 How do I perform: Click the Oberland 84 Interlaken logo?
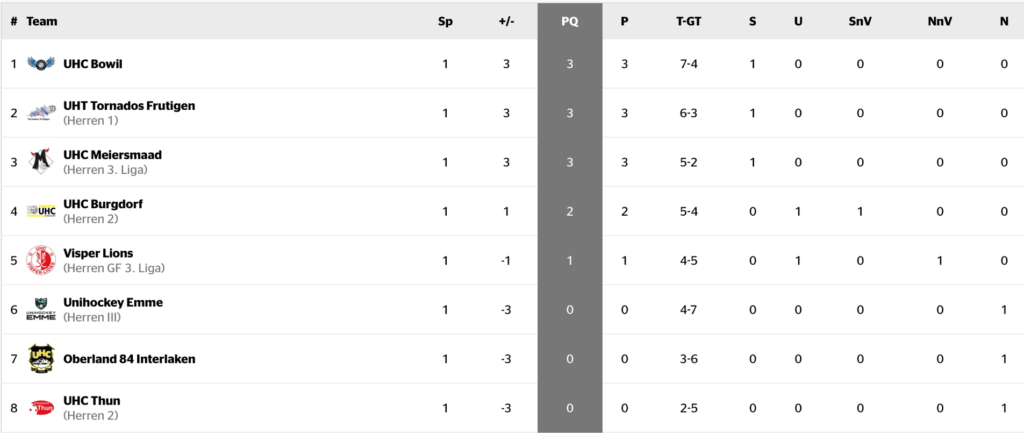point(41,358)
